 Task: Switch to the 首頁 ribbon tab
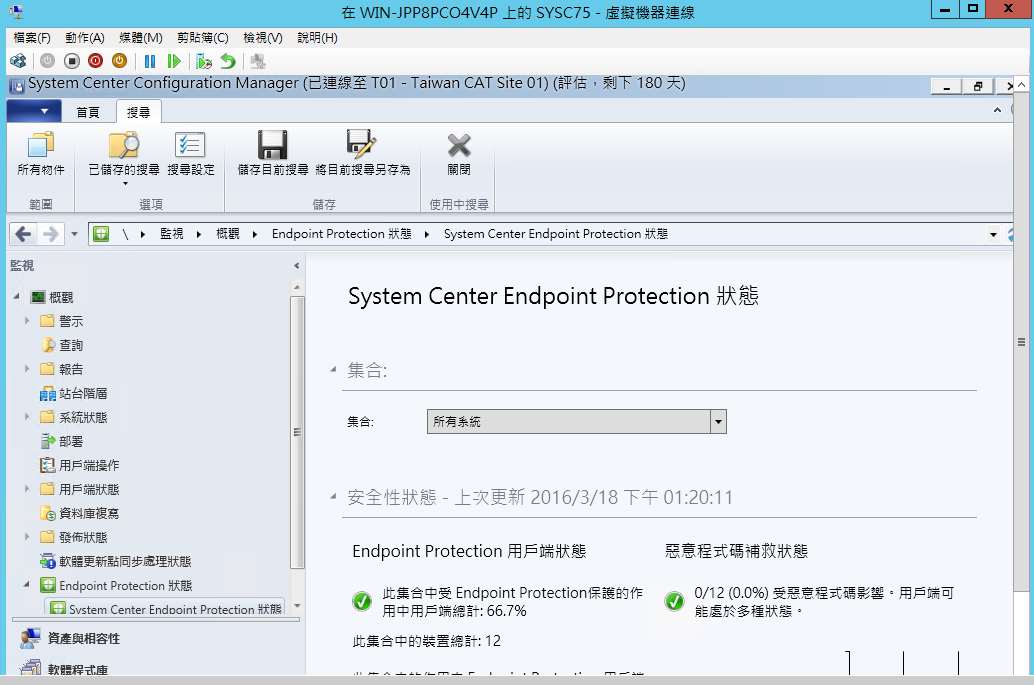(88, 112)
